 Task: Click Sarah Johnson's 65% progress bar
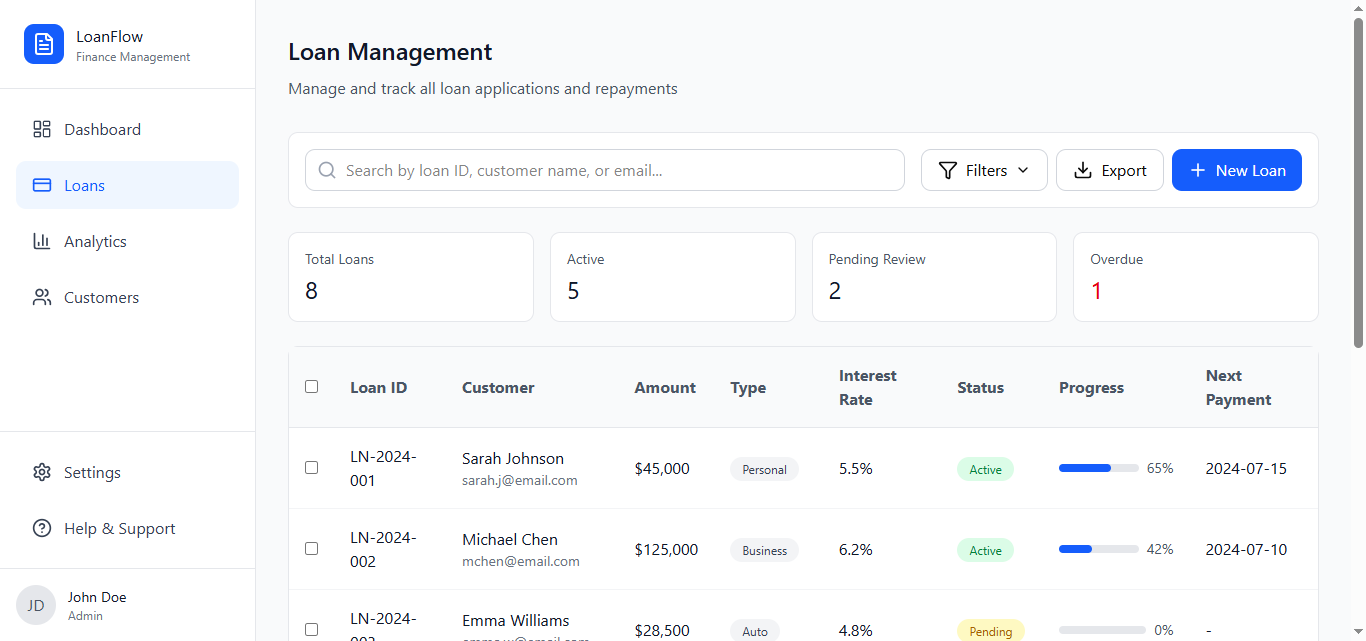[1098, 468]
